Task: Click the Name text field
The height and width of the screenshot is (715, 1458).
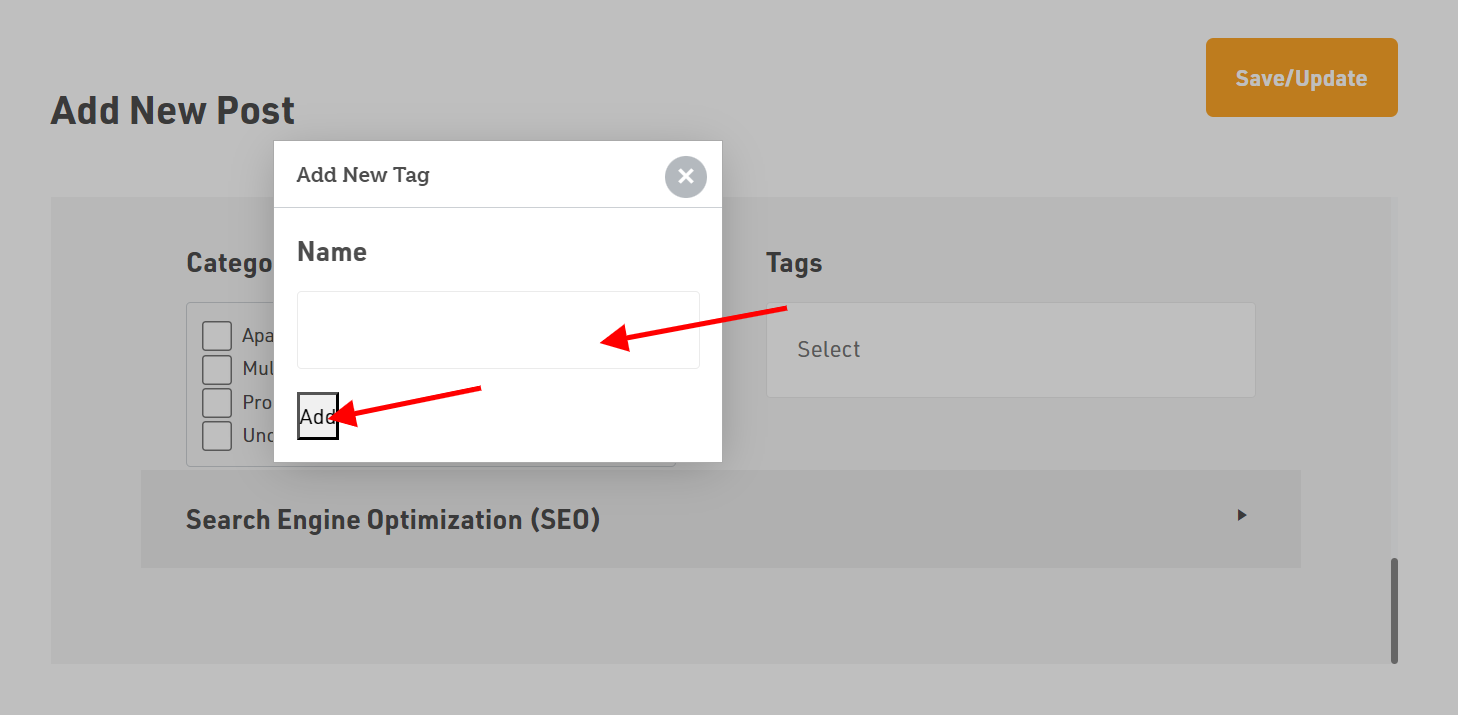Action: coord(497,330)
